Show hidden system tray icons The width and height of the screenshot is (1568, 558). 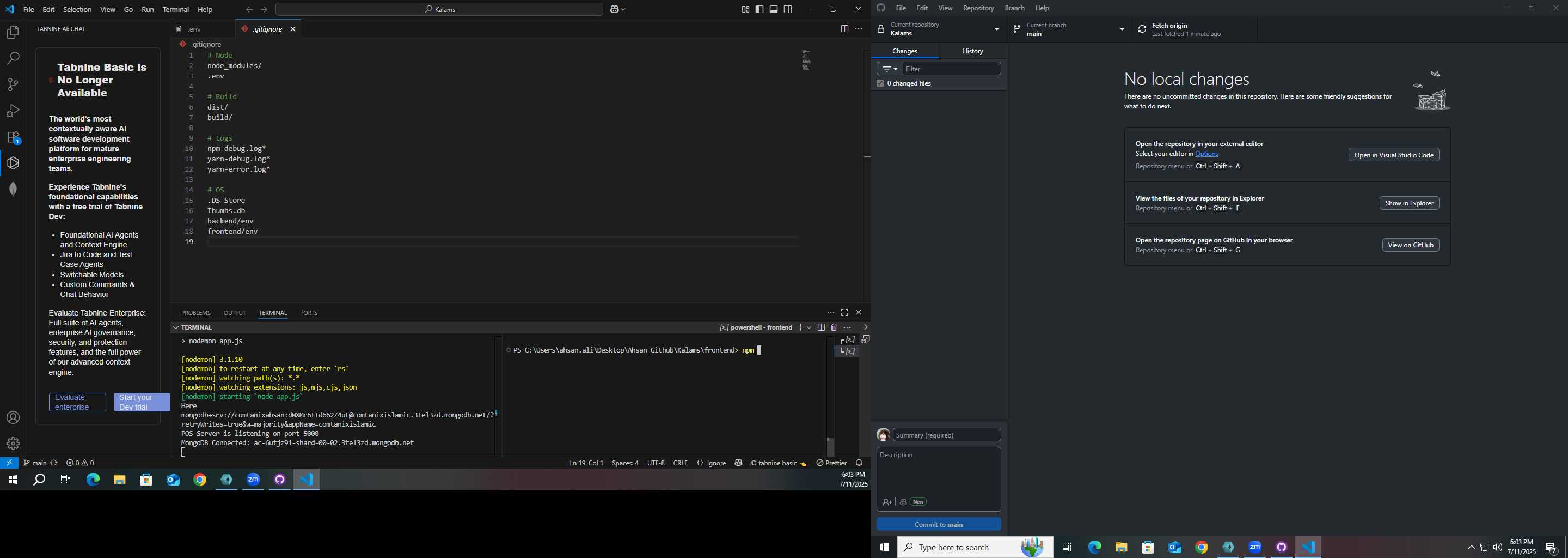coord(1471,548)
